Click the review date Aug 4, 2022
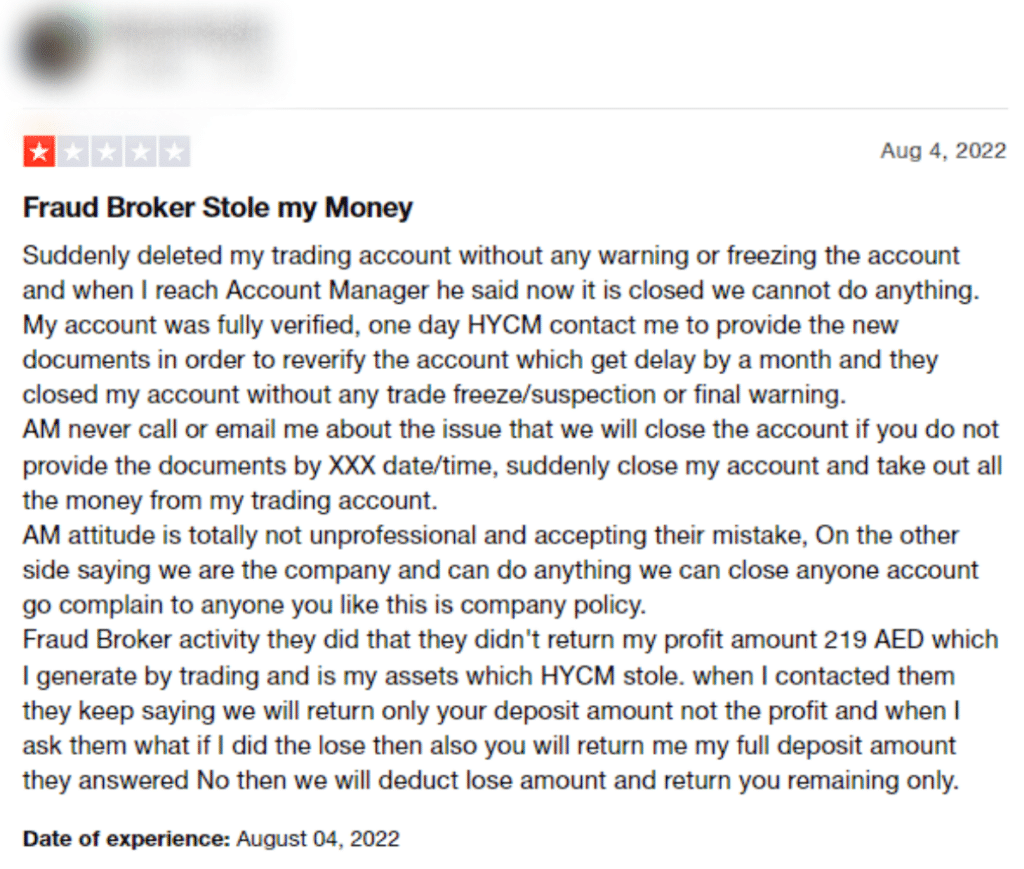The height and width of the screenshot is (869, 1024). [x=942, y=151]
